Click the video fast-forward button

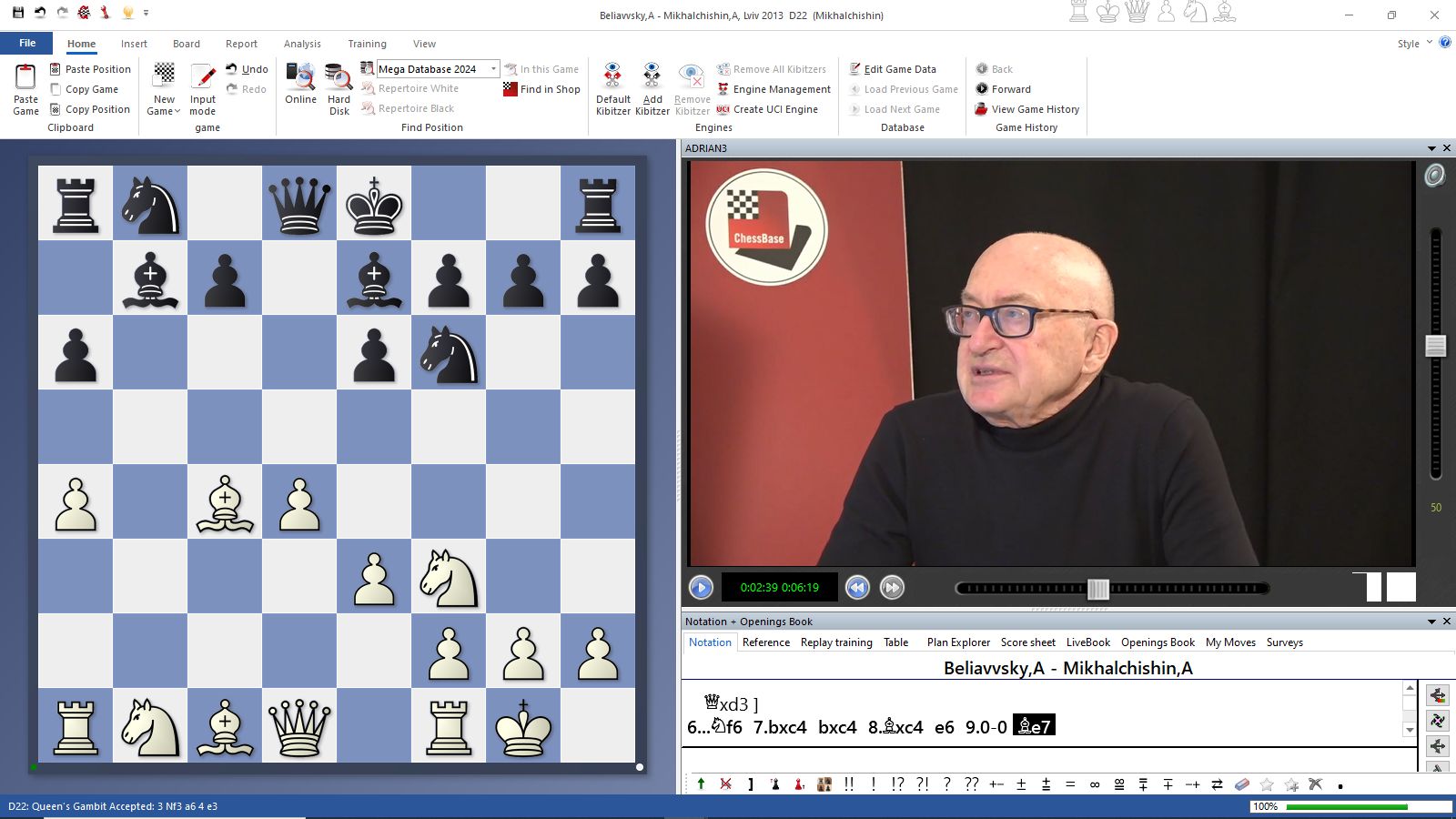(892, 587)
